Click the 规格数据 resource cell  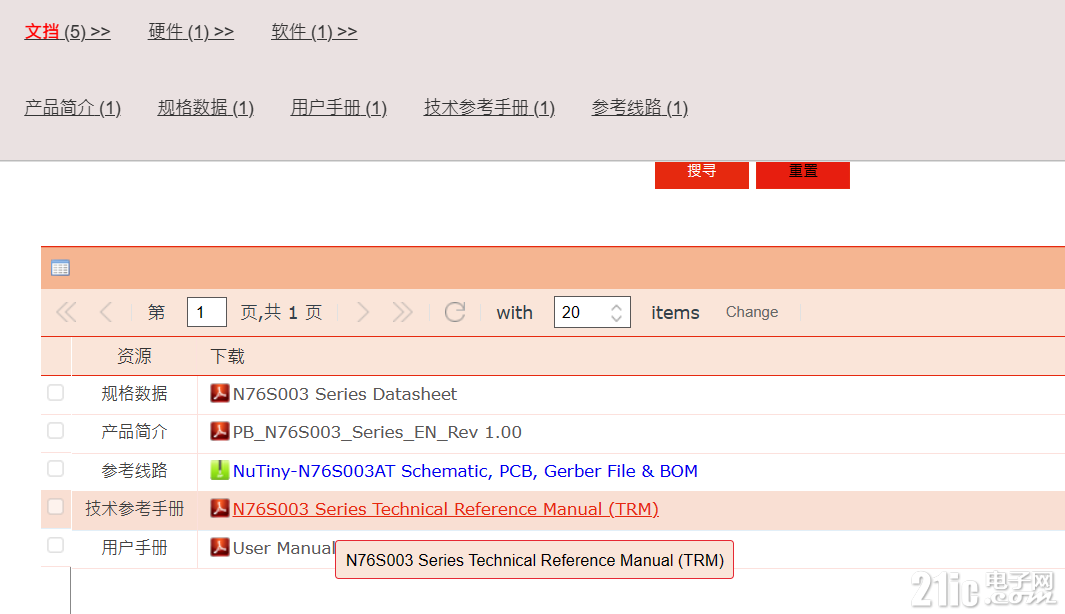[134, 393]
